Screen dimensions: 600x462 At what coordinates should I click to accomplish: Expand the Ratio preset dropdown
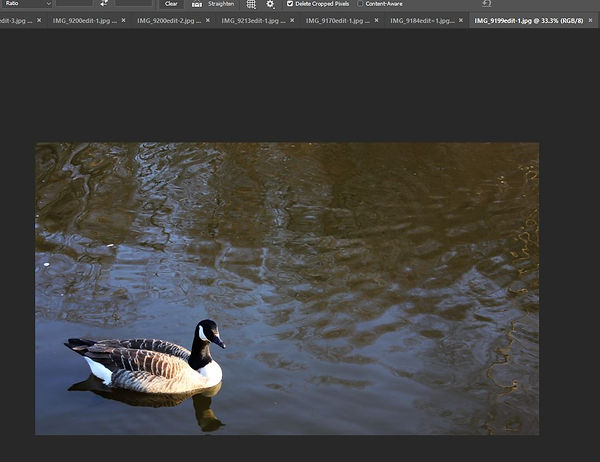point(27,4)
